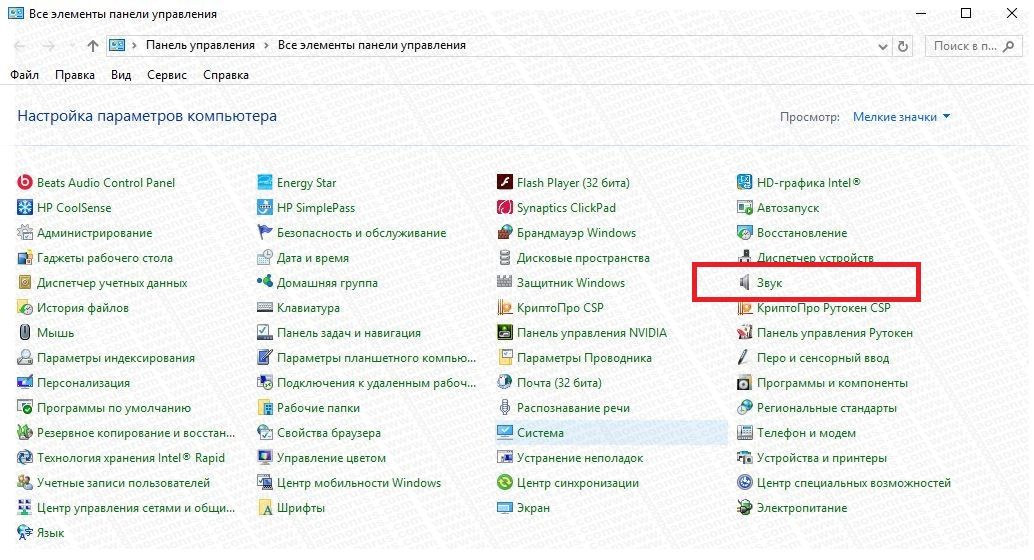Viewport: 1034px width, 560px height.
Task: Click the Панель управления breadcrumb
Action: coord(200,46)
